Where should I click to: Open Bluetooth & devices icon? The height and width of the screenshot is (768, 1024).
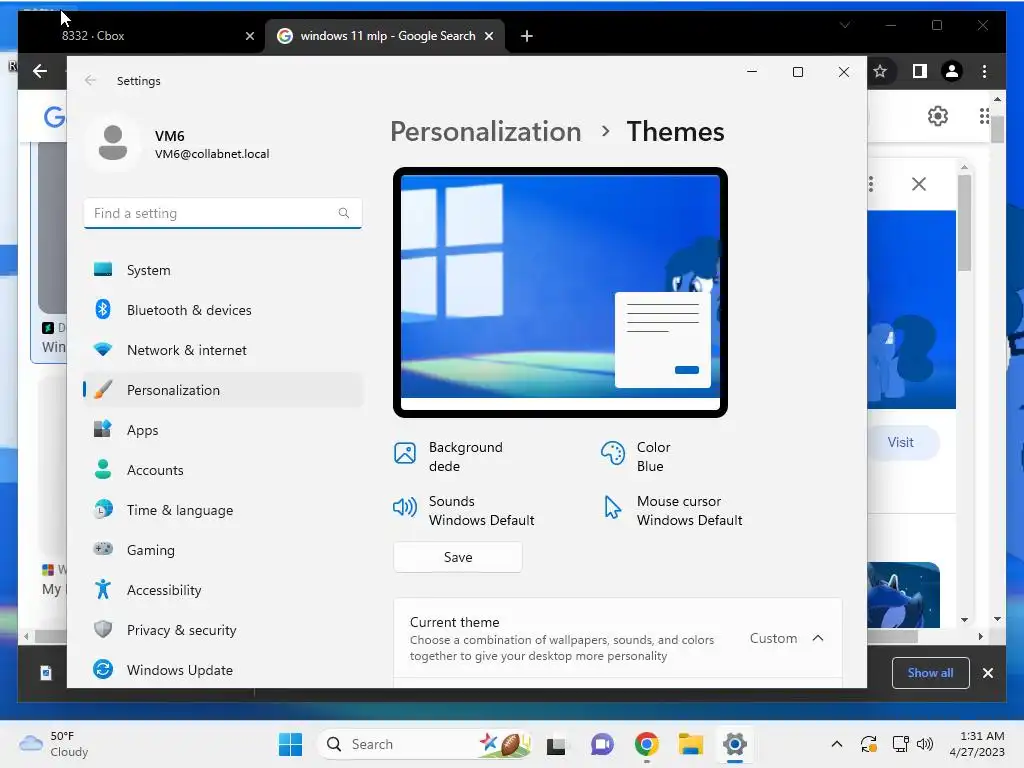point(103,310)
